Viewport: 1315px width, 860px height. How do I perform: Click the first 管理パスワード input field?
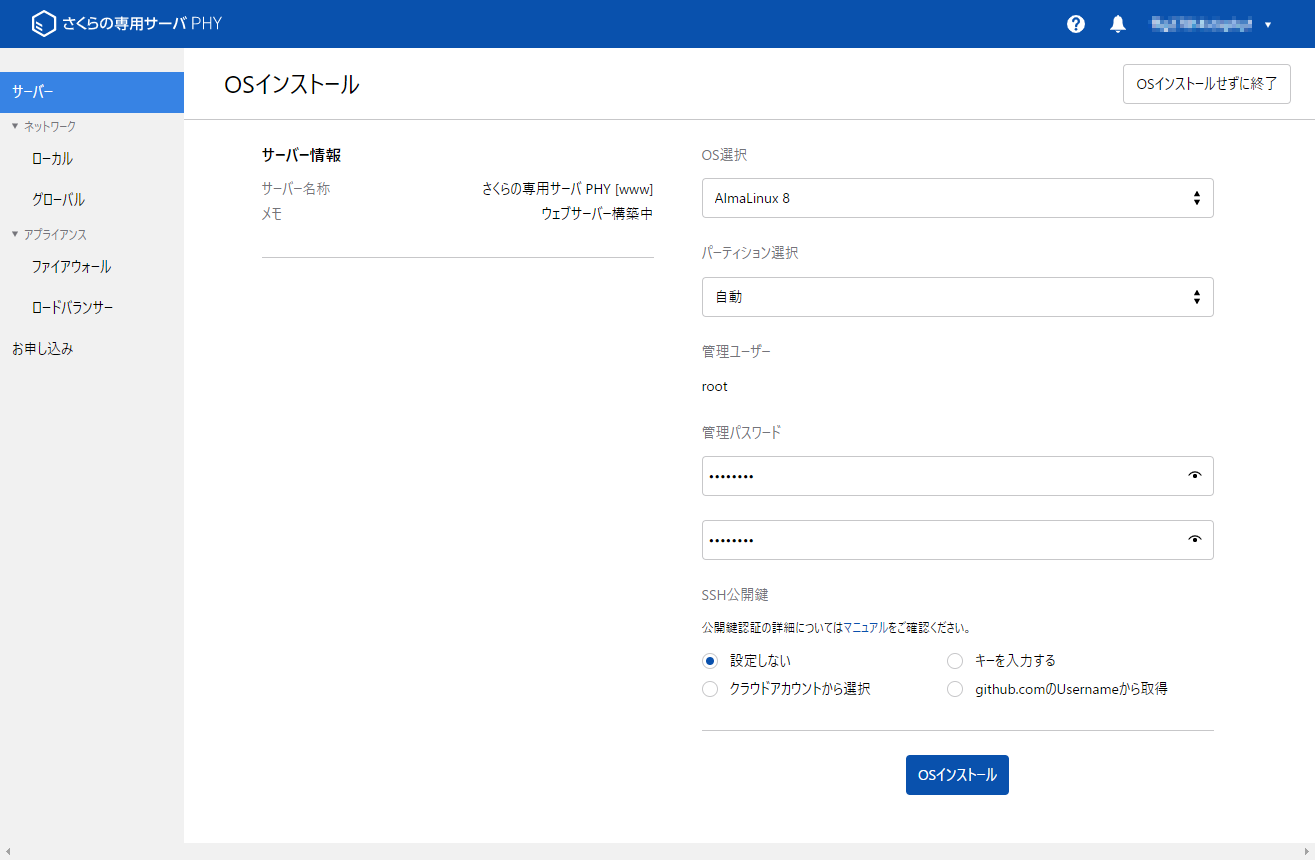[x=958, y=476]
